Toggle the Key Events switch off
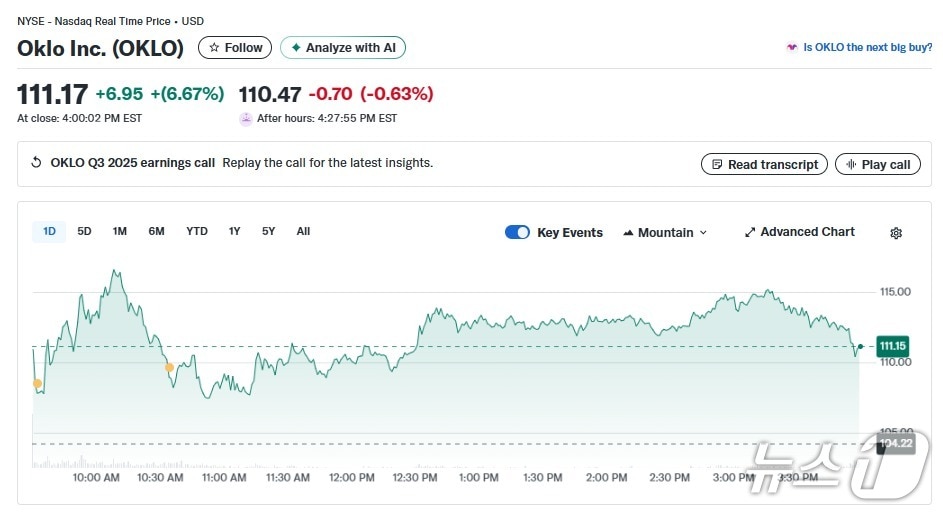Image resolution: width=943 pixels, height=513 pixels. point(517,232)
